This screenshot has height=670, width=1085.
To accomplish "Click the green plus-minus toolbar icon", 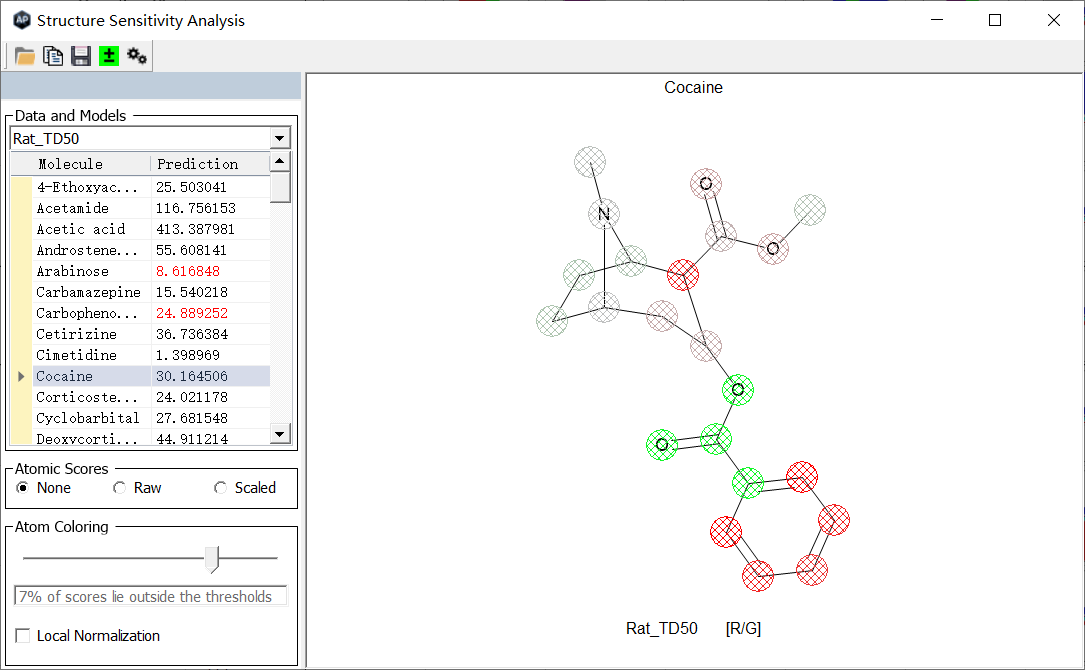I will point(109,56).
